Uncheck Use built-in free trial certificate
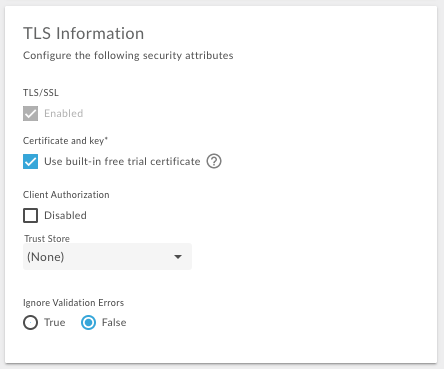The image size is (444, 369). 30,161
